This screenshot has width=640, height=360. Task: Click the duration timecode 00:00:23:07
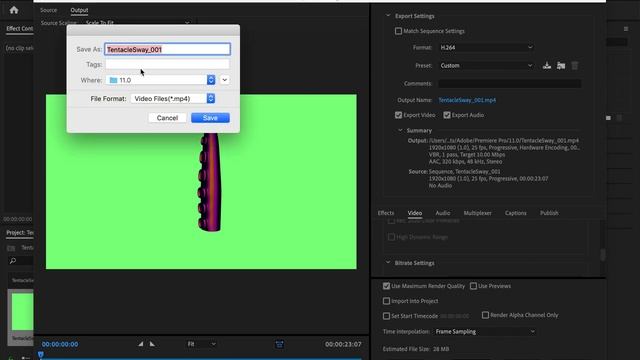click(x=343, y=344)
